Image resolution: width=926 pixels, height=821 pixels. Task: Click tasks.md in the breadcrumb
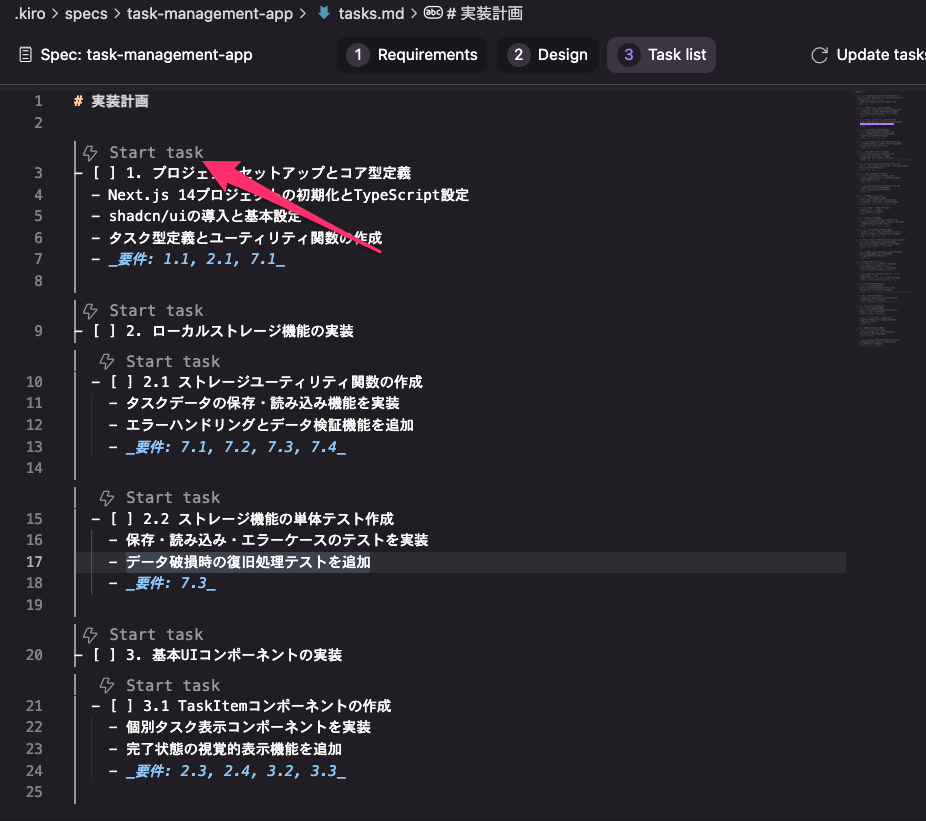pos(371,13)
